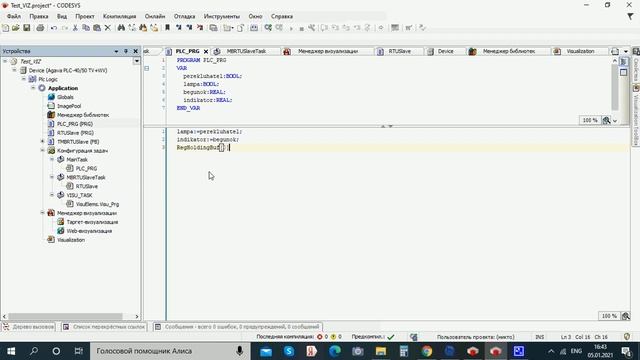Open the Файл menu

pos(14,16)
